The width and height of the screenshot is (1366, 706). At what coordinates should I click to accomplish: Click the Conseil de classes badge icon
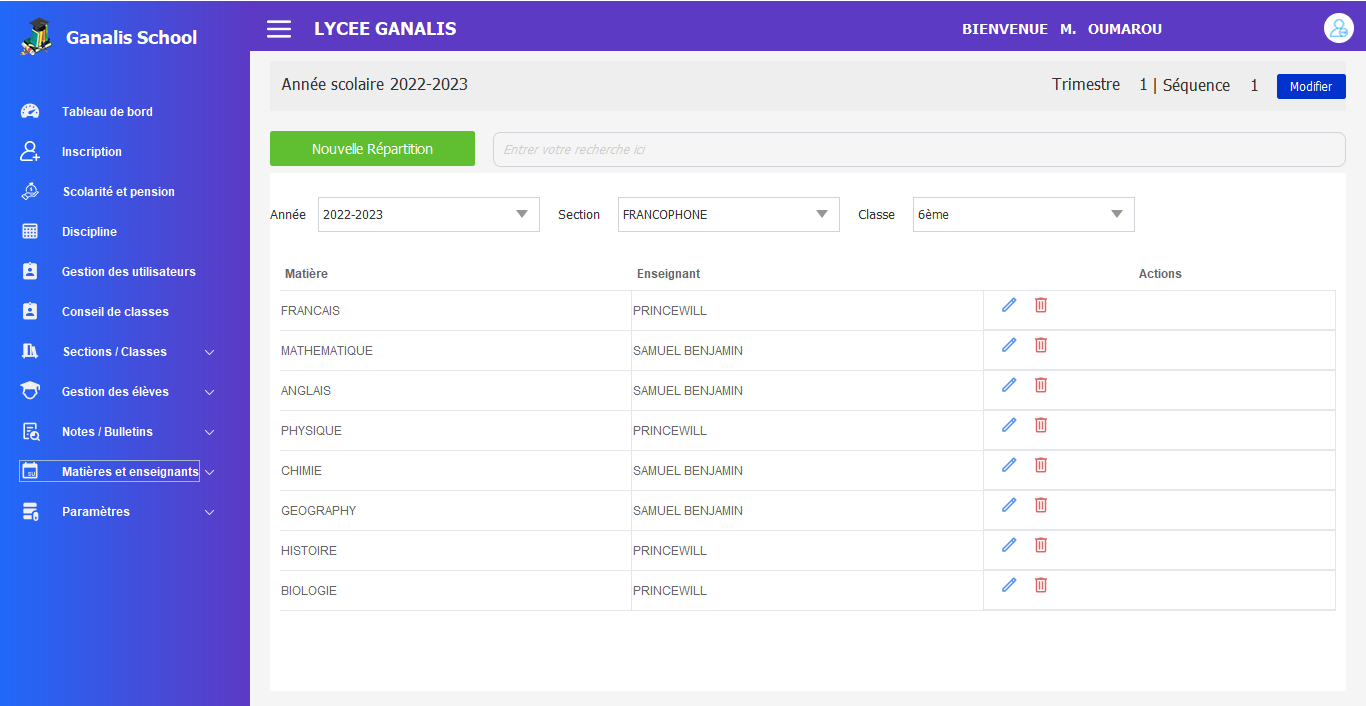pos(30,311)
